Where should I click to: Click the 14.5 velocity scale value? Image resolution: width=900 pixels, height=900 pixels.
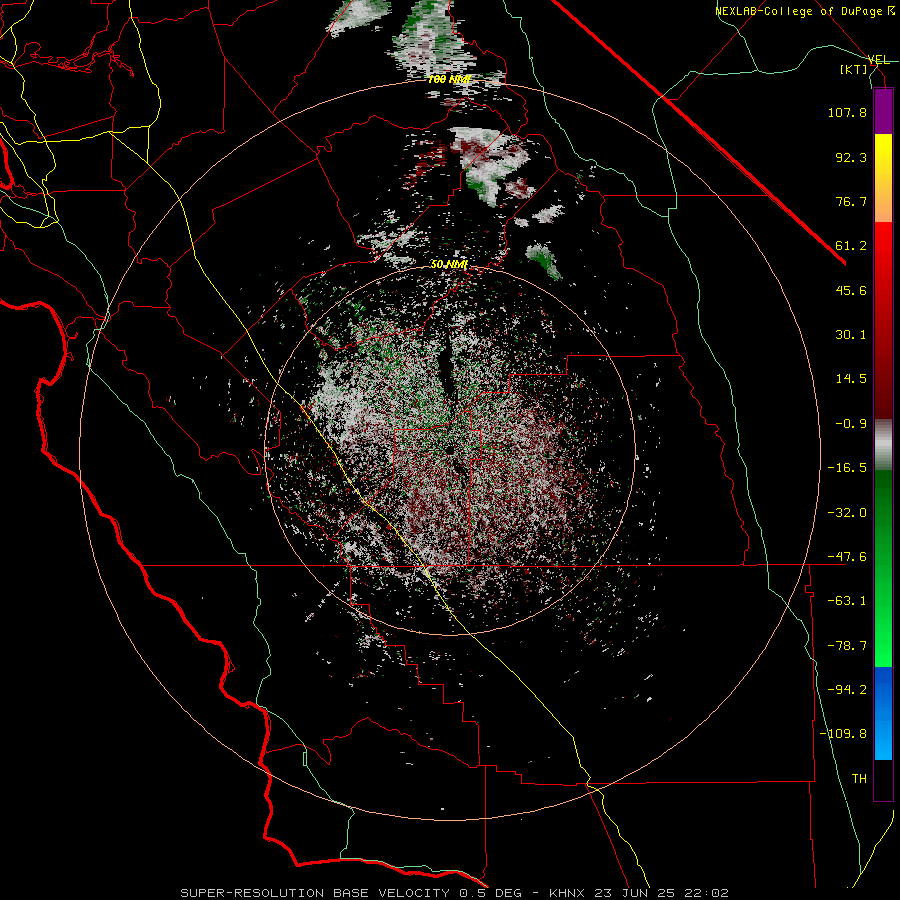pyautogui.click(x=851, y=379)
